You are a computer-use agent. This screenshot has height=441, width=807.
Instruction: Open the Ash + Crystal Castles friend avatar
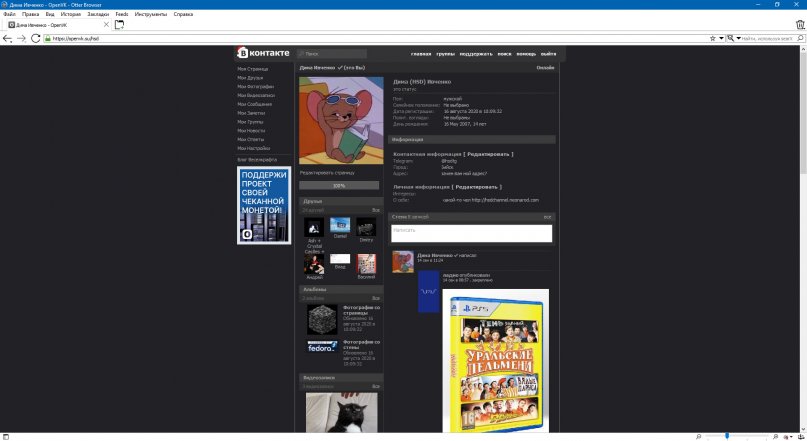coord(314,227)
